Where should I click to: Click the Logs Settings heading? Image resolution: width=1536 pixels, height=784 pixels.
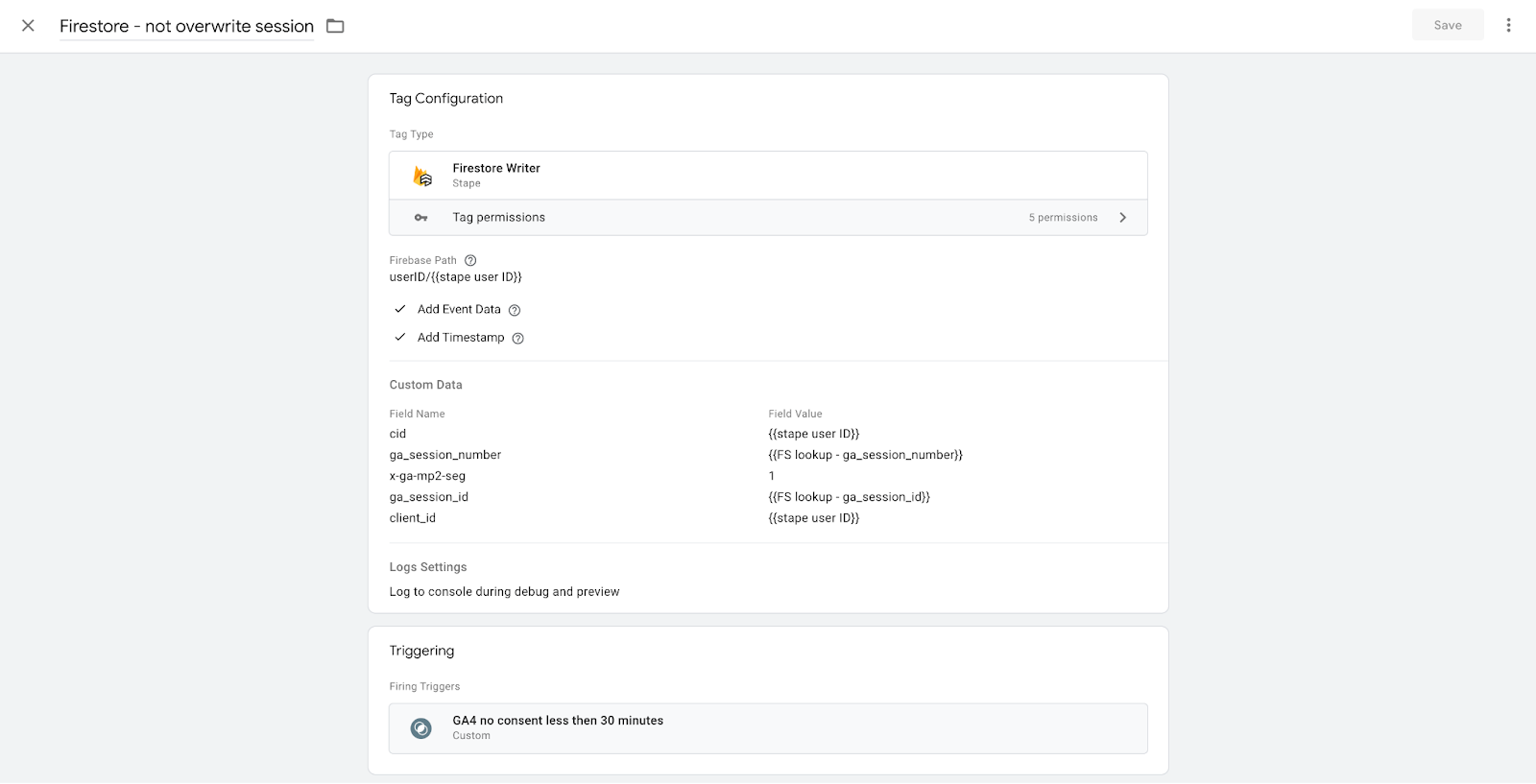click(428, 567)
